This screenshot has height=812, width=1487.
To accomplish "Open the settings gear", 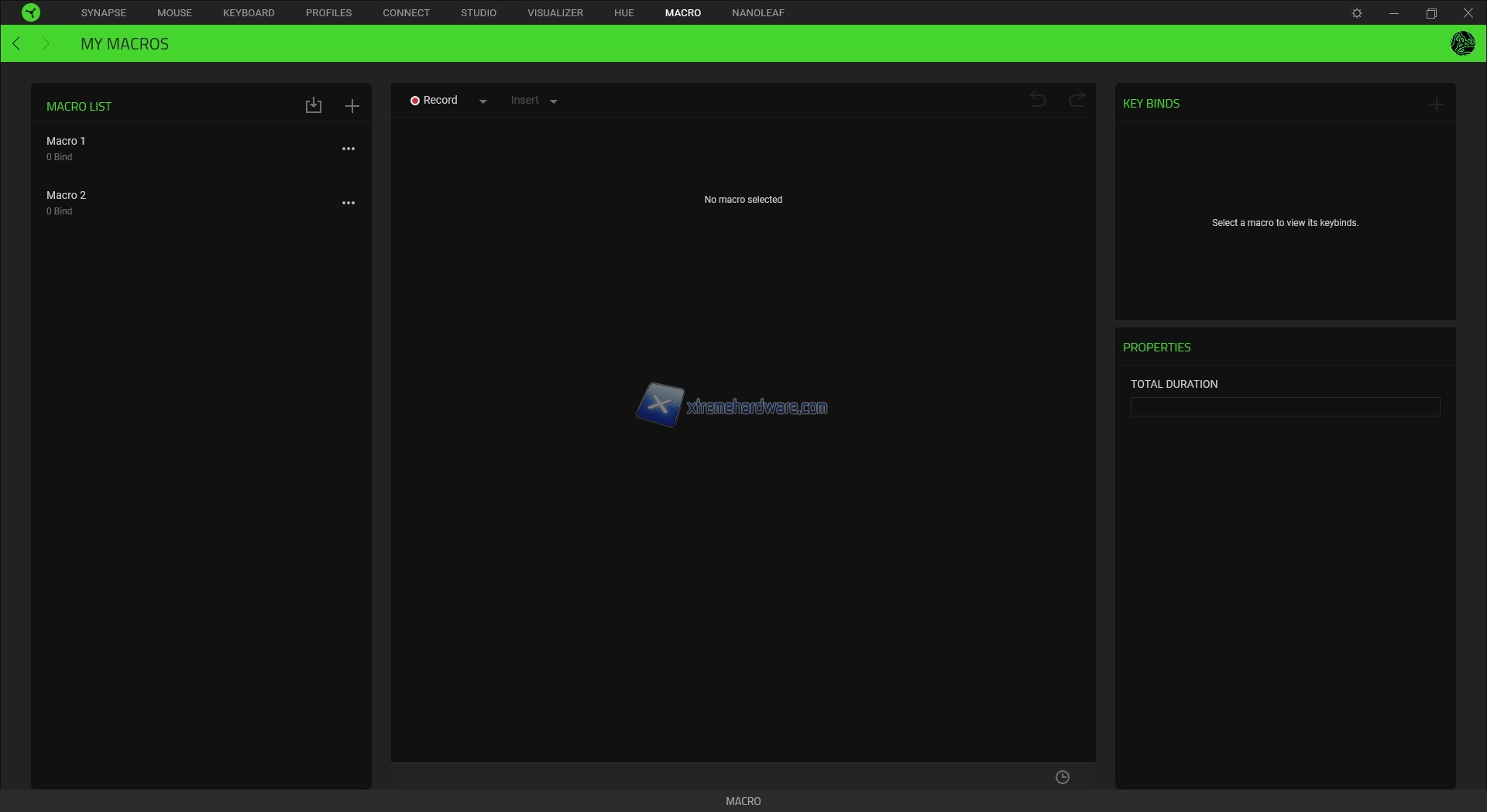I will point(1357,13).
